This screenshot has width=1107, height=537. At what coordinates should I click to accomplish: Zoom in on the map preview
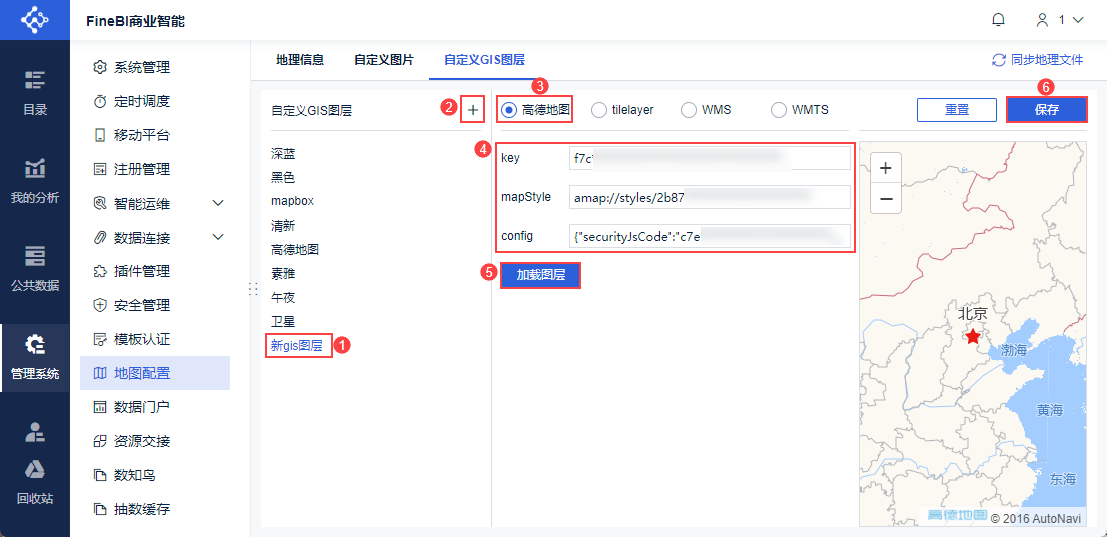tap(886, 168)
